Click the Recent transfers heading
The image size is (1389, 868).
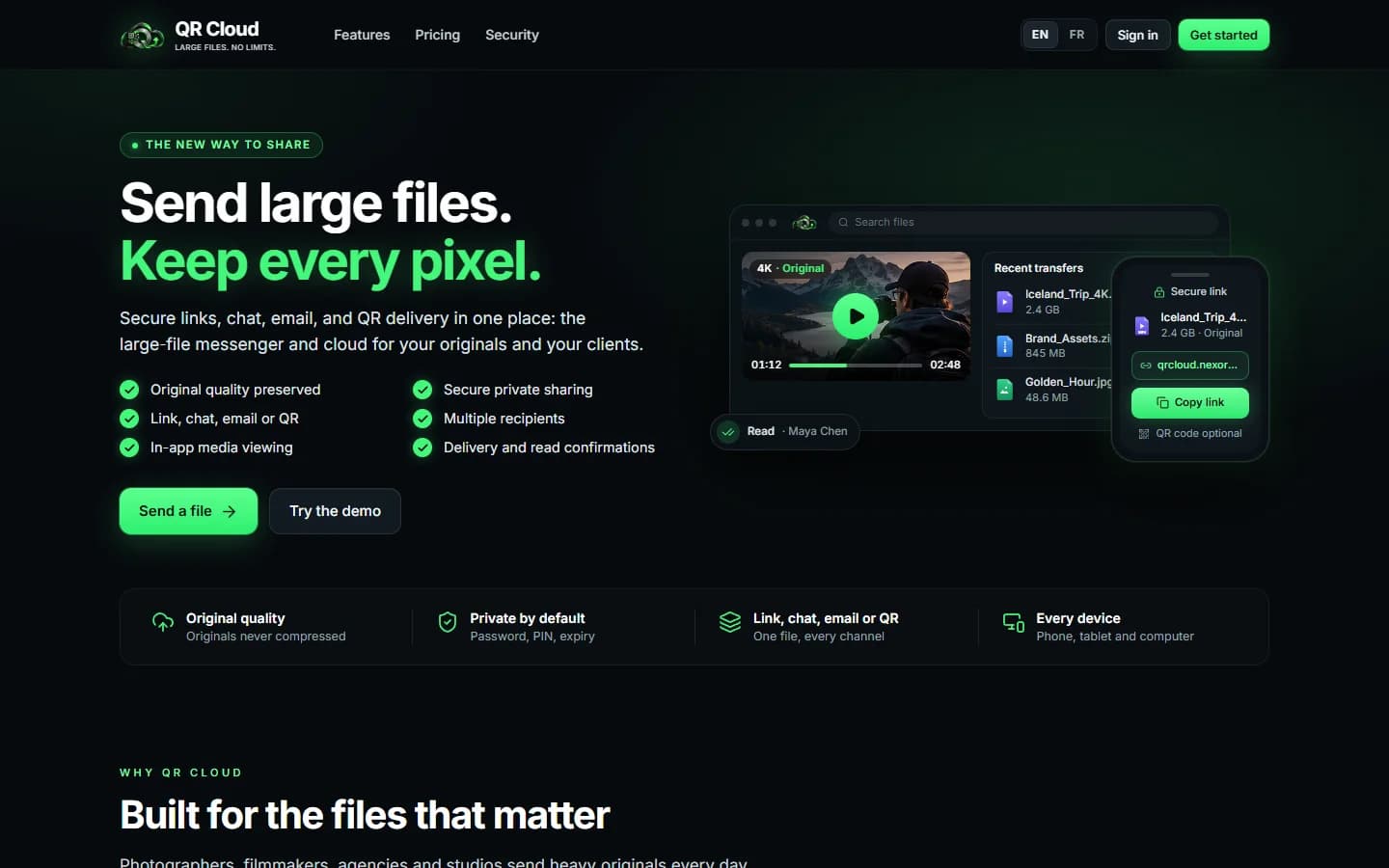tap(1039, 268)
